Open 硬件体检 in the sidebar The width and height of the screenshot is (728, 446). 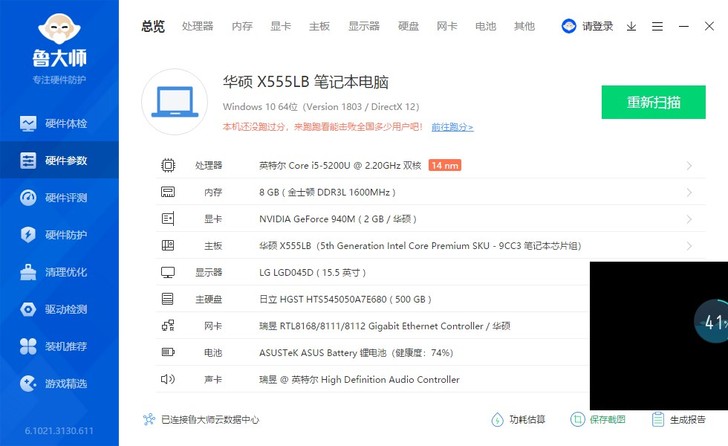(x=59, y=123)
